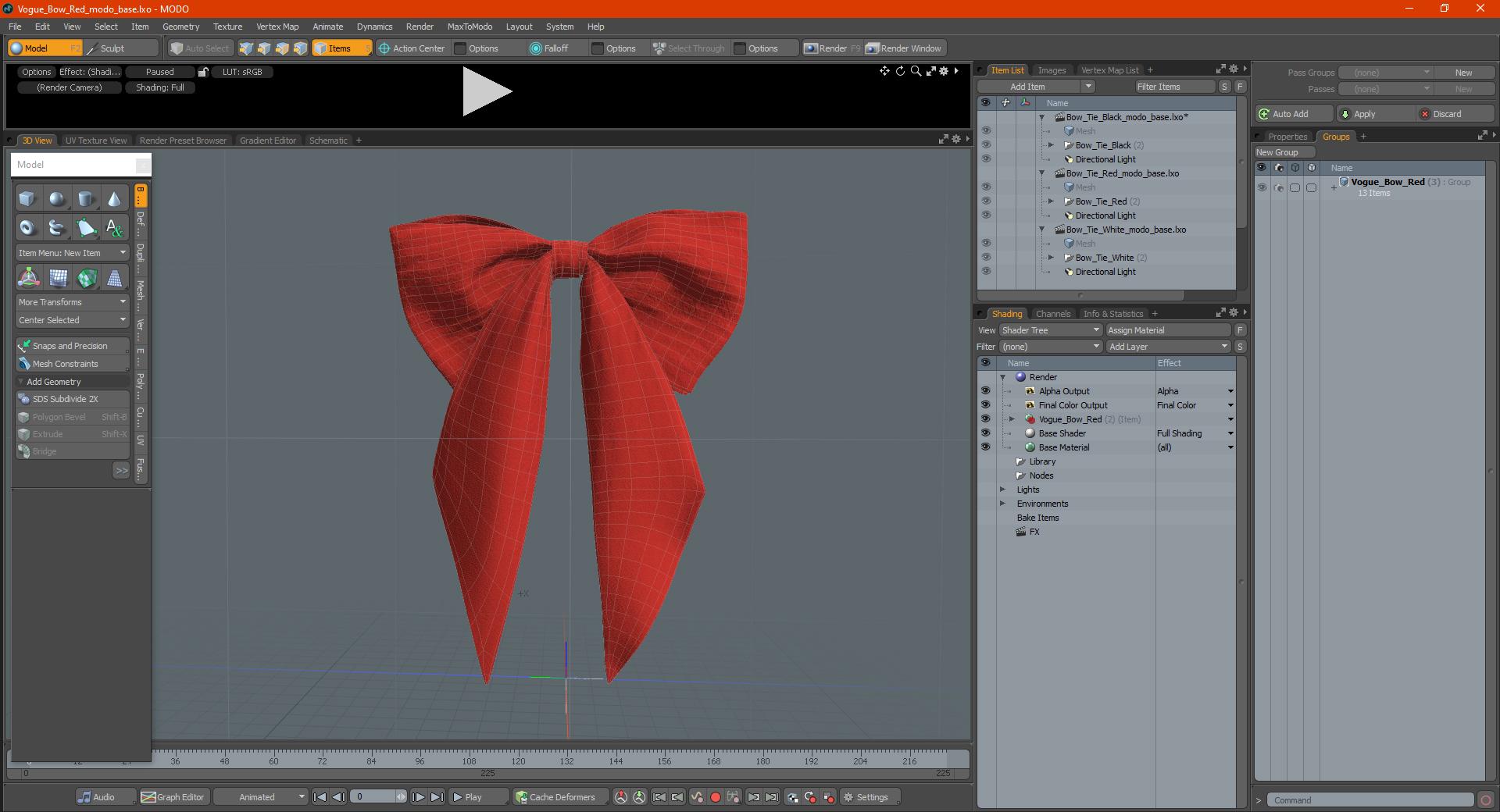Open the Geometry menu
The width and height of the screenshot is (1500, 812).
(x=180, y=27)
